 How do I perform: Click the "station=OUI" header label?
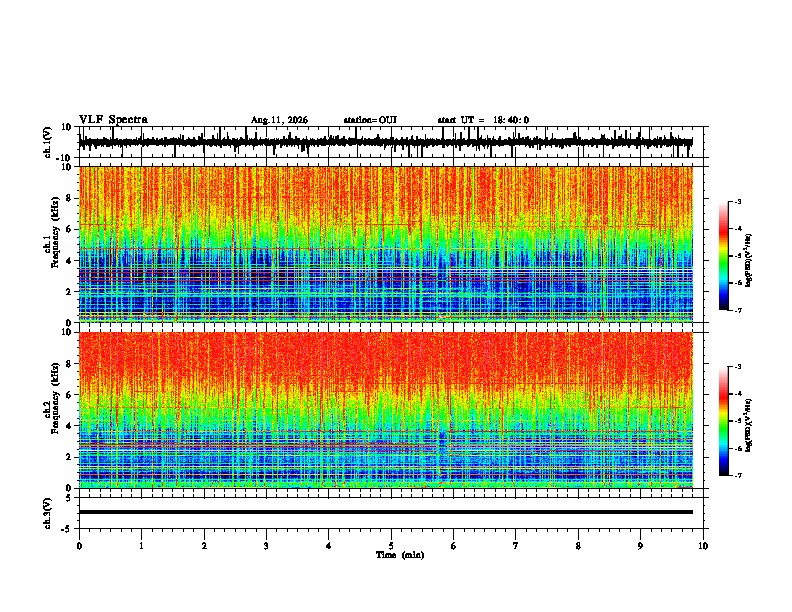coord(370,120)
